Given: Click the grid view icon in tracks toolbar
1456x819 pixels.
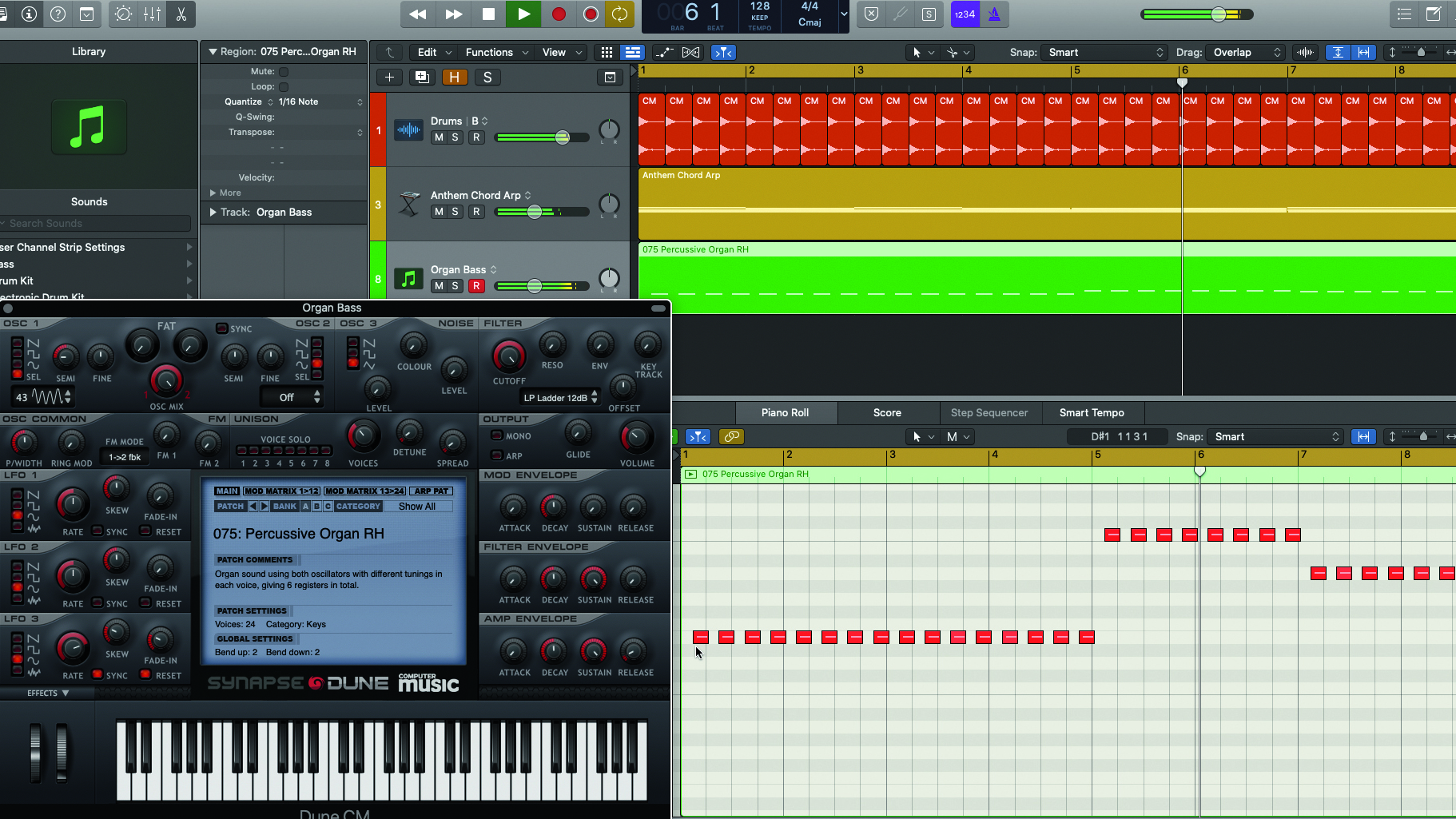Looking at the screenshot, I should (607, 53).
